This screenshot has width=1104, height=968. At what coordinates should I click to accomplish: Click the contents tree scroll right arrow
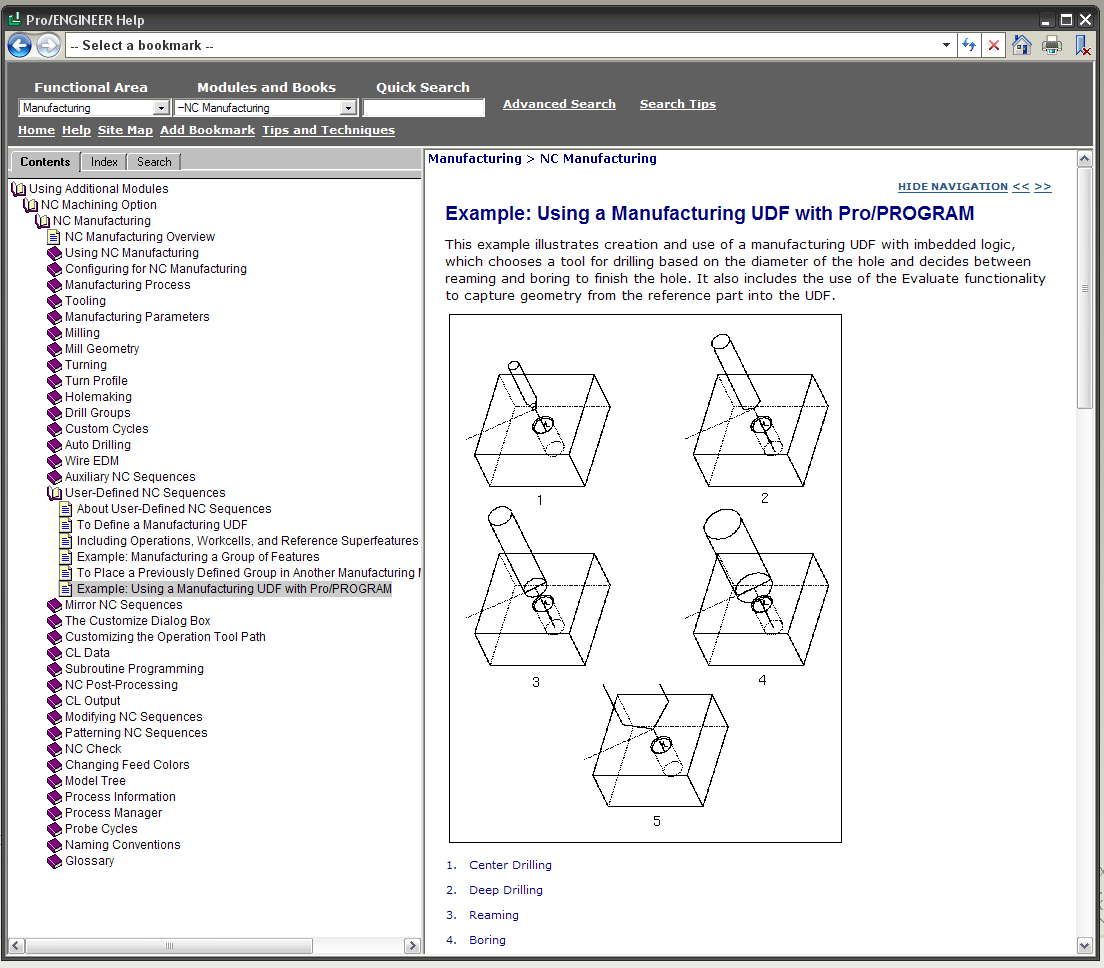(x=413, y=945)
